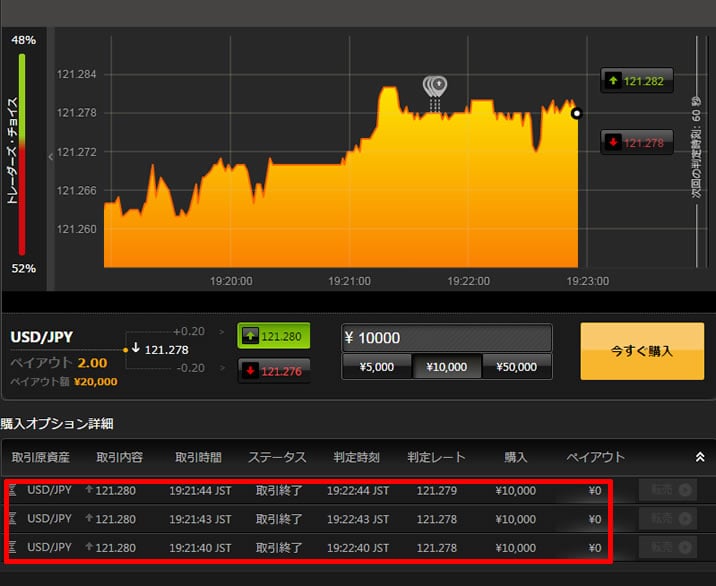The height and width of the screenshot is (586, 716).
Task: Click the sell button in the 19:21:40 row
Action: click(x=668, y=547)
